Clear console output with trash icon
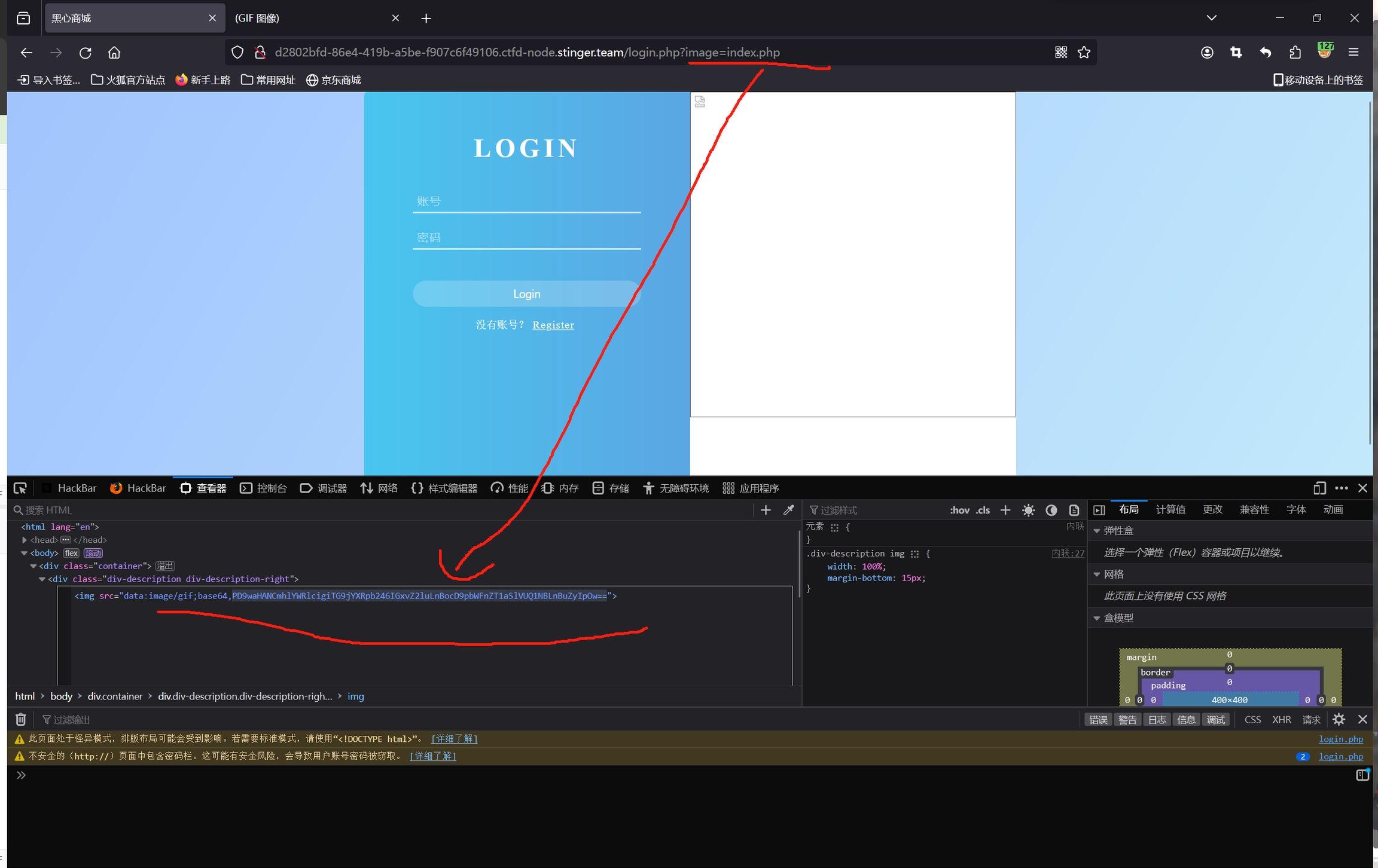The width and height of the screenshot is (1378, 868). click(x=21, y=719)
